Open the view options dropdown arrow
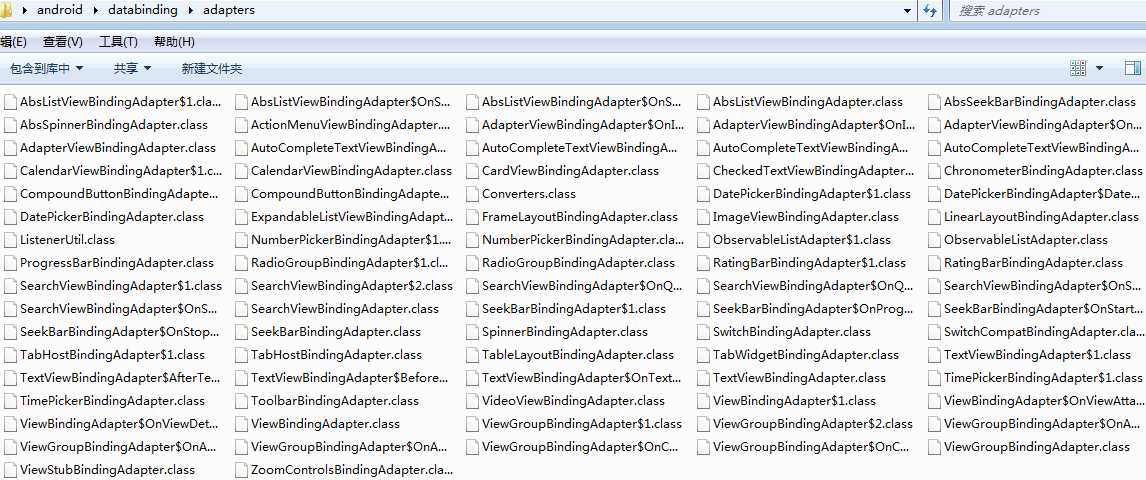This screenshot has height=480, width=1146. pos(1099,69)
